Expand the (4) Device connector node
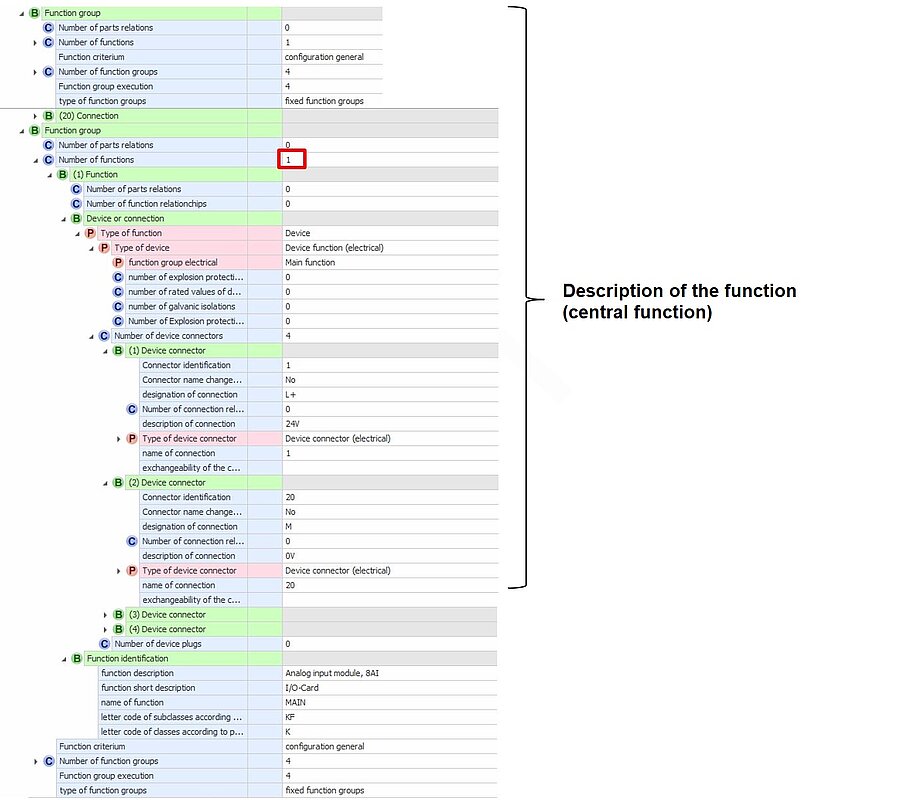Screen dimensions: 917x800 (x=106, y=629)
